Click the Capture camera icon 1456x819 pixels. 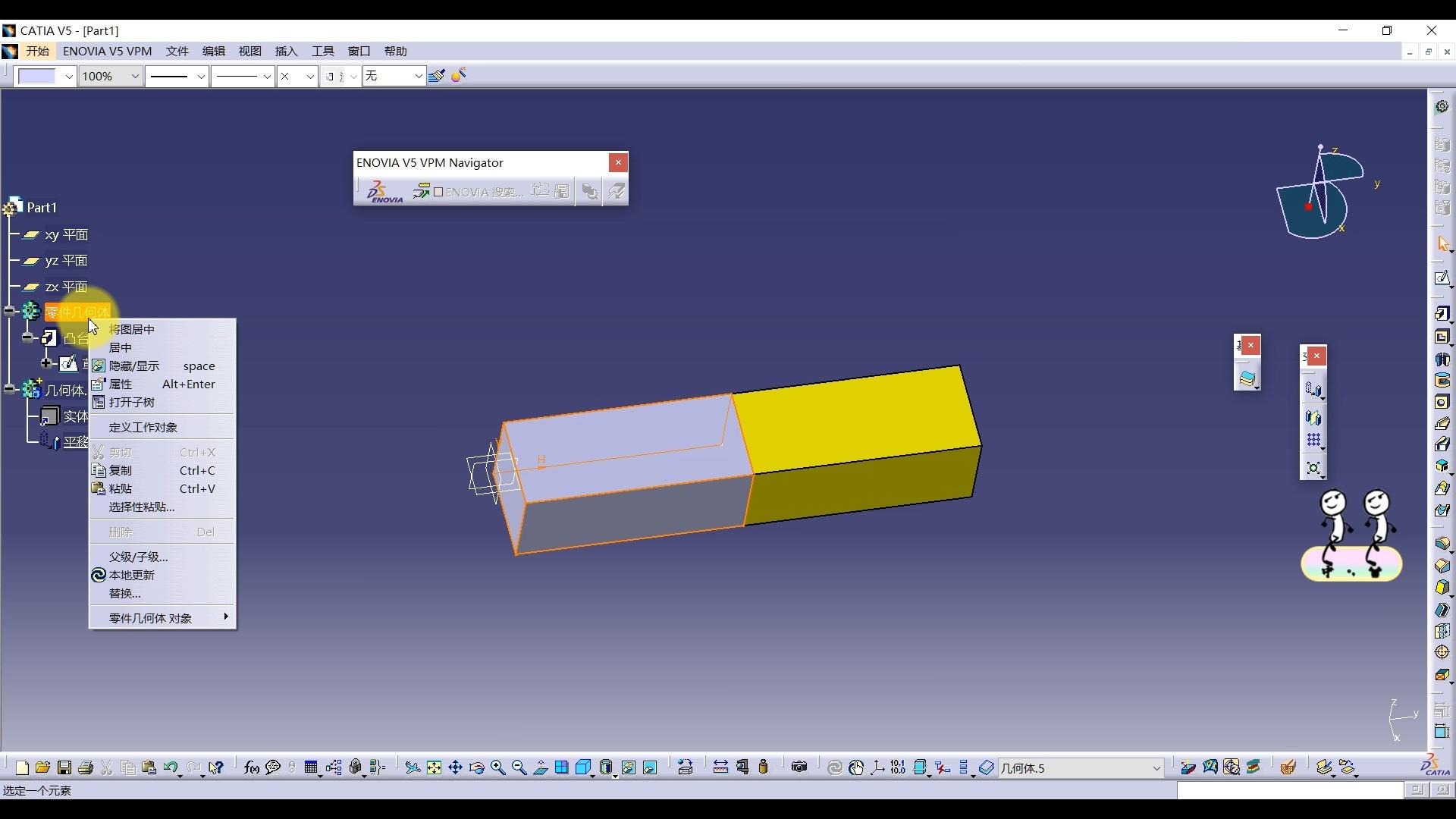click(x=799, y=767)
